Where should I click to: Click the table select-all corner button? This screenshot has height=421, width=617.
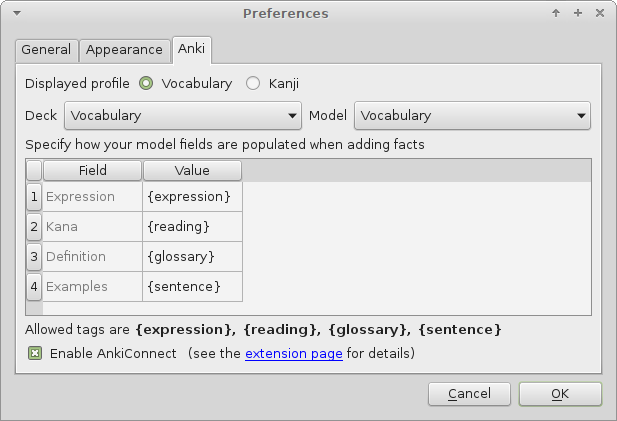34,171
